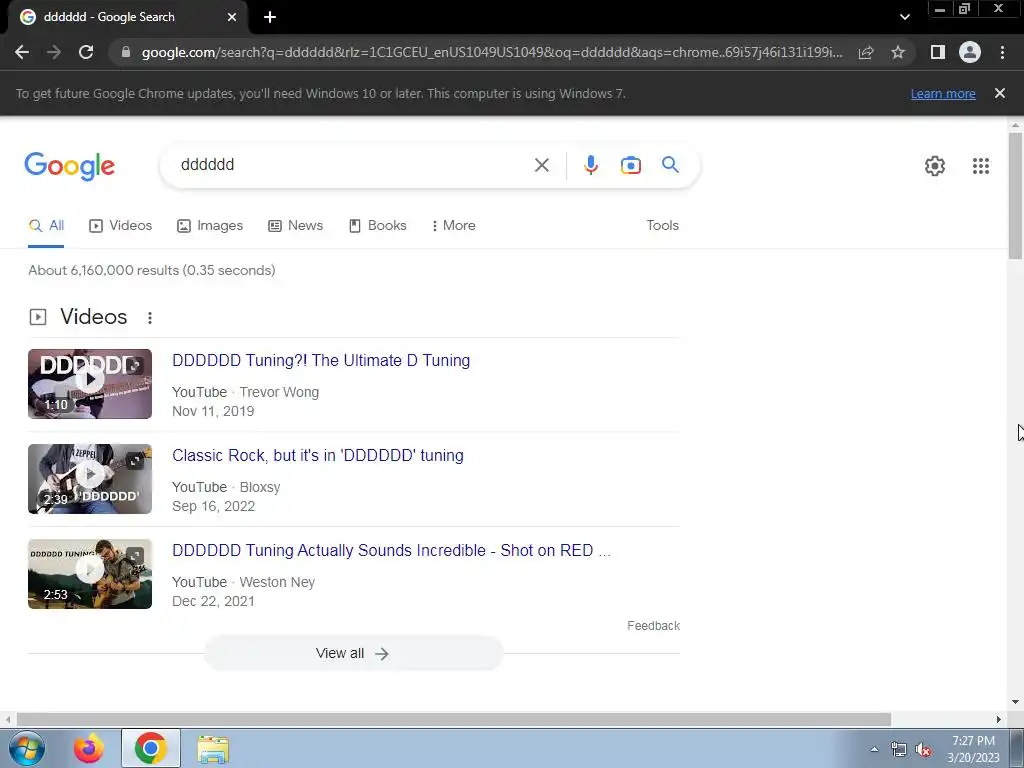Image resolution: width=1024 pixels, height=768 pixels.
Task: Play the Trevor Wong video thumbnail
Action: click(x=90, y=384)
